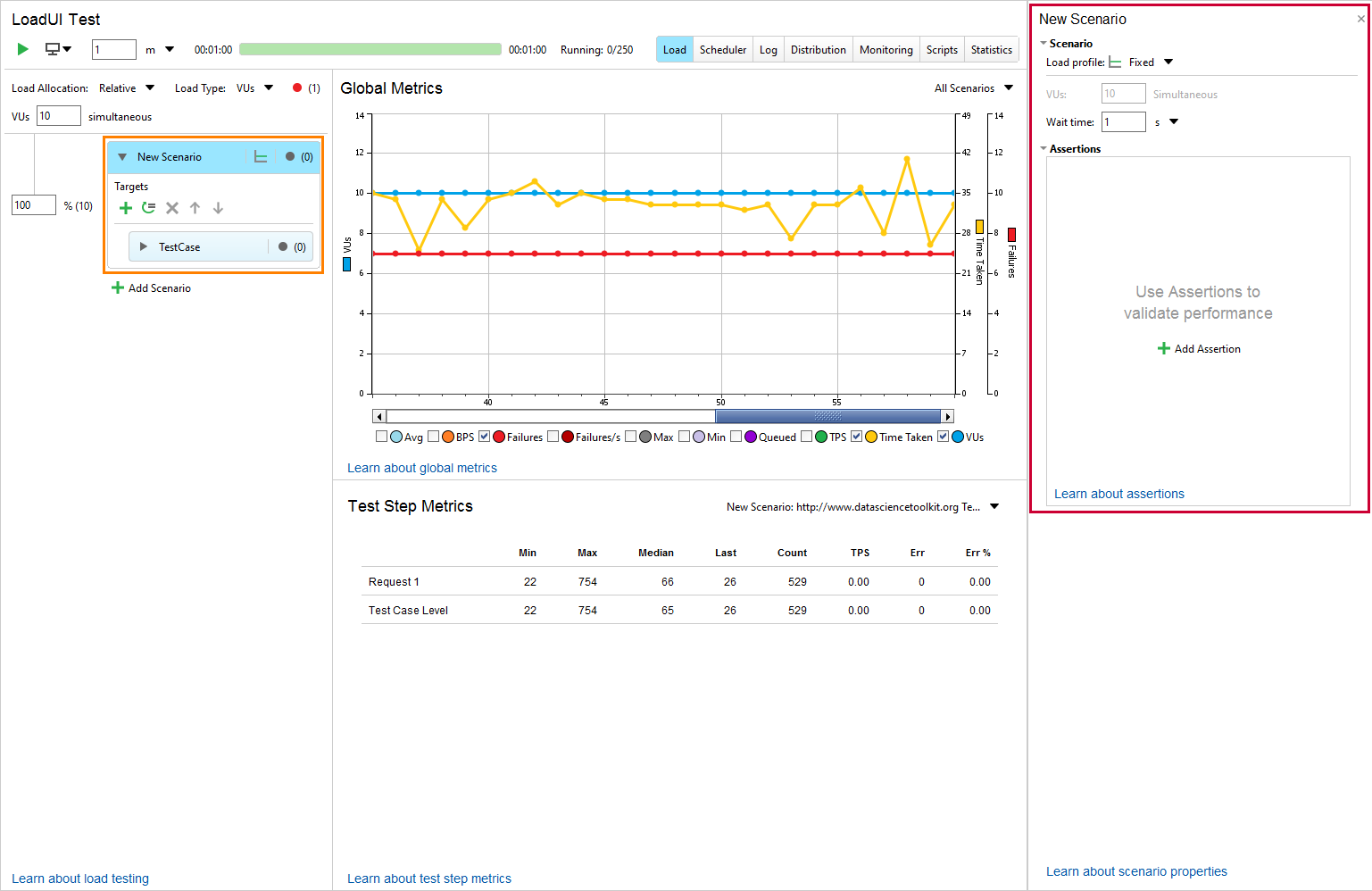Viewport: 1372px width, 891px height.
Task: Click the red failure indicator beside Load Type
Action: 297,87
